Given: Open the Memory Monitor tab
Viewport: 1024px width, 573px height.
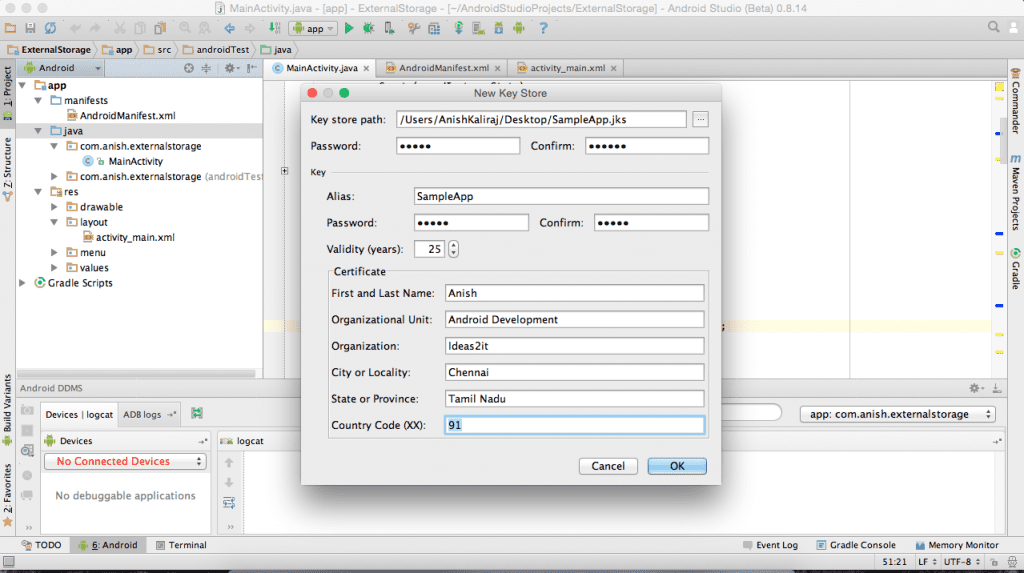Looking at the screenshot, I should coord(957,545).
